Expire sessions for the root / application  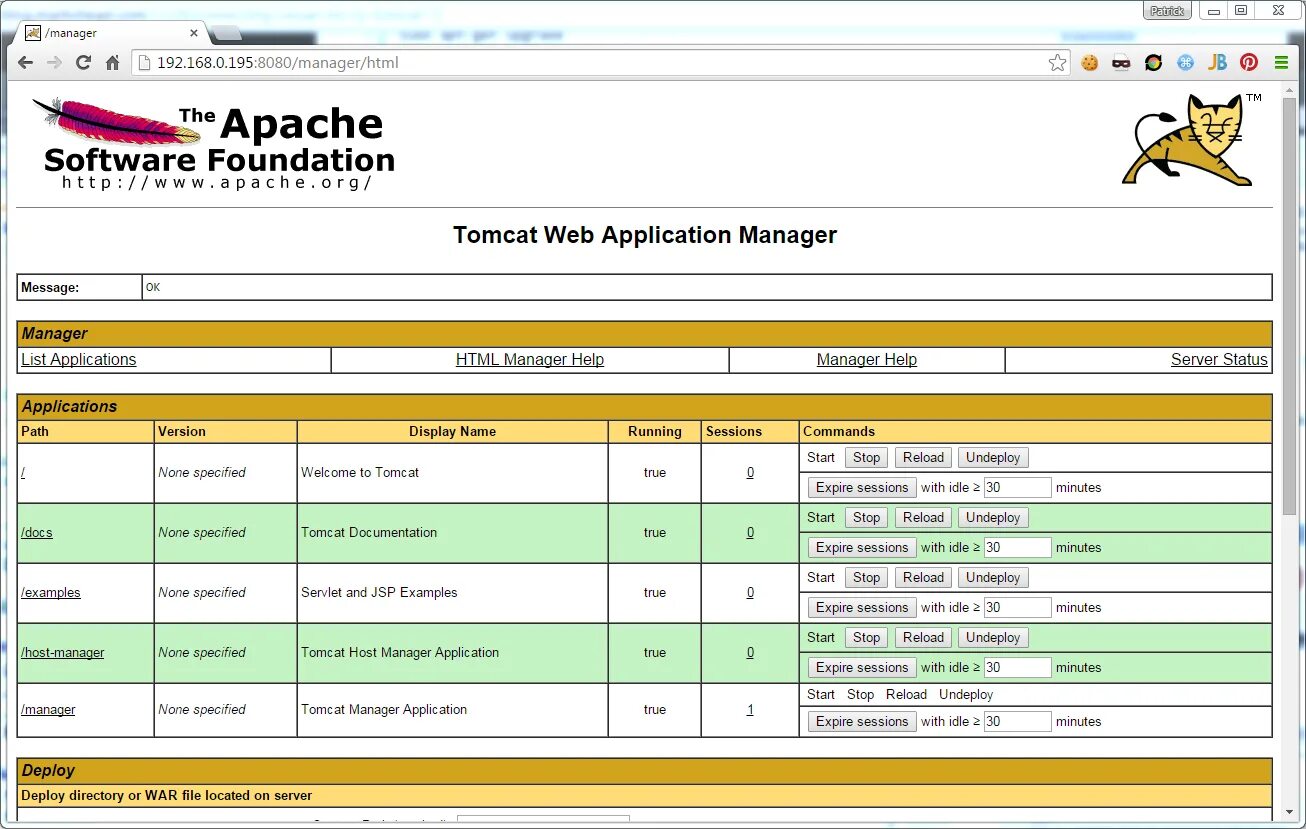862,488
